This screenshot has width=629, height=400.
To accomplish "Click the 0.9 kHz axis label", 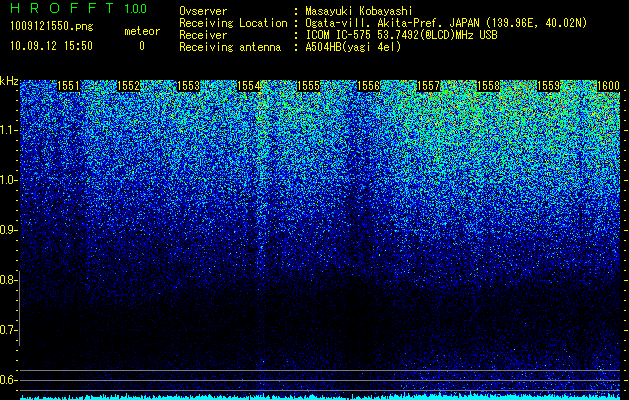I will [8, 230].
